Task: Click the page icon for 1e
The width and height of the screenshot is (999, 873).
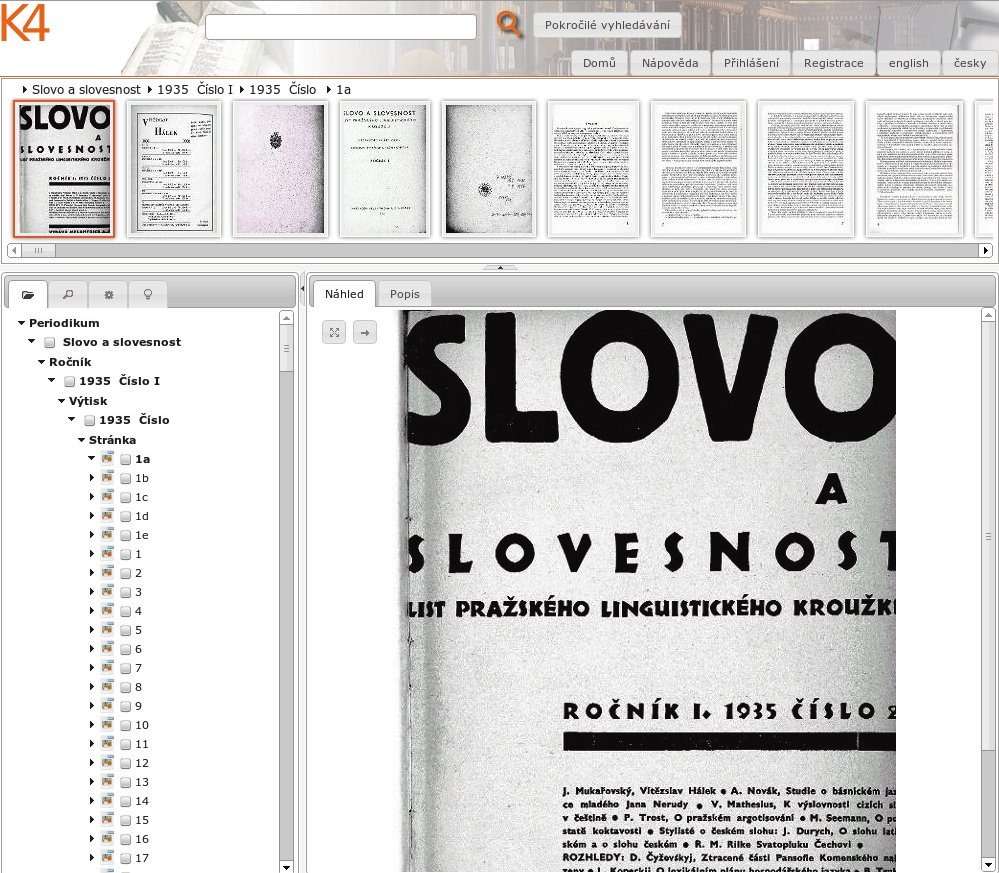Action: point(108,535)
